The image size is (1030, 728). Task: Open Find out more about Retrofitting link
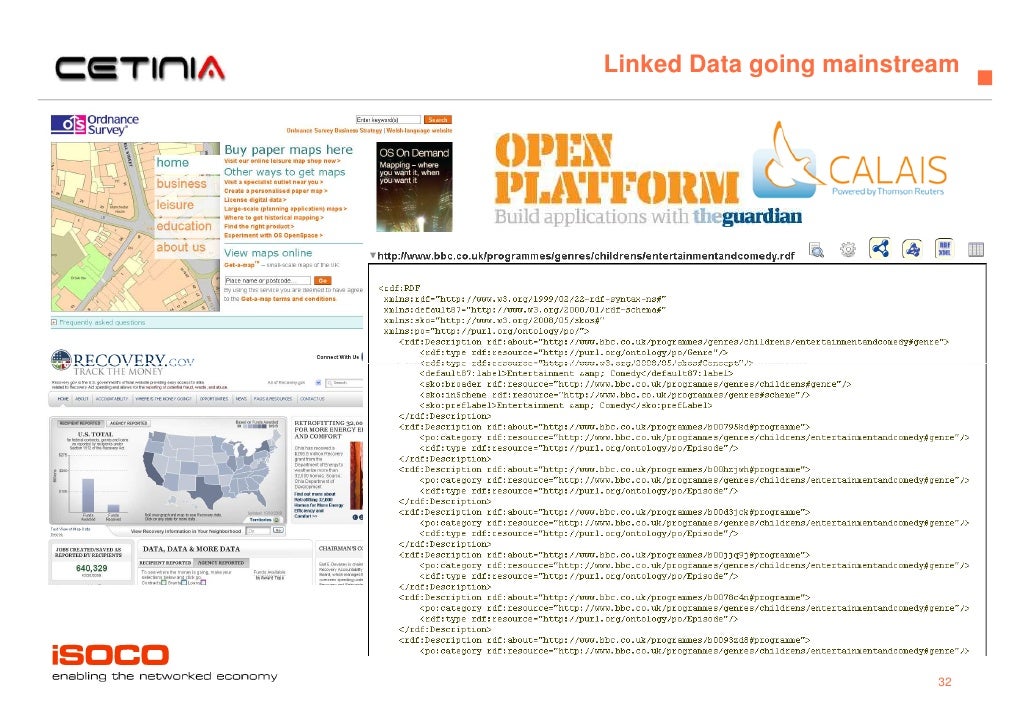(x=319, y=505)
